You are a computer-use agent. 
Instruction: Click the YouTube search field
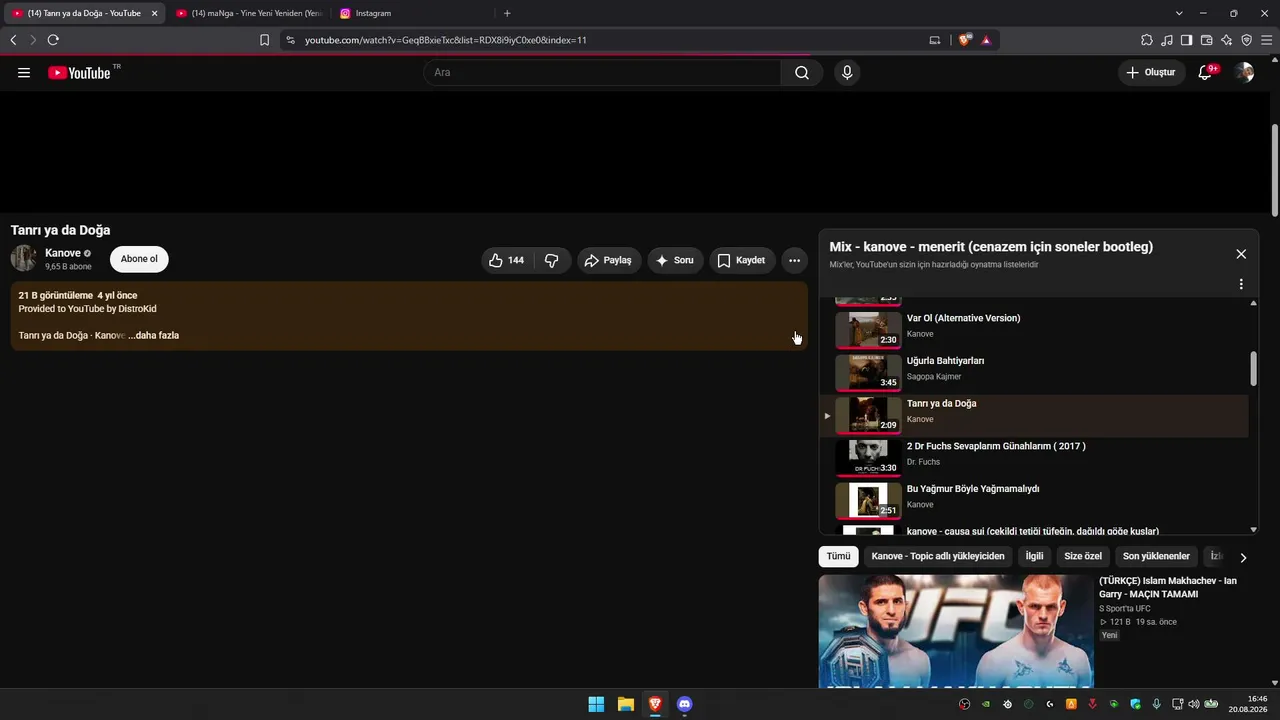coord(603,72)
